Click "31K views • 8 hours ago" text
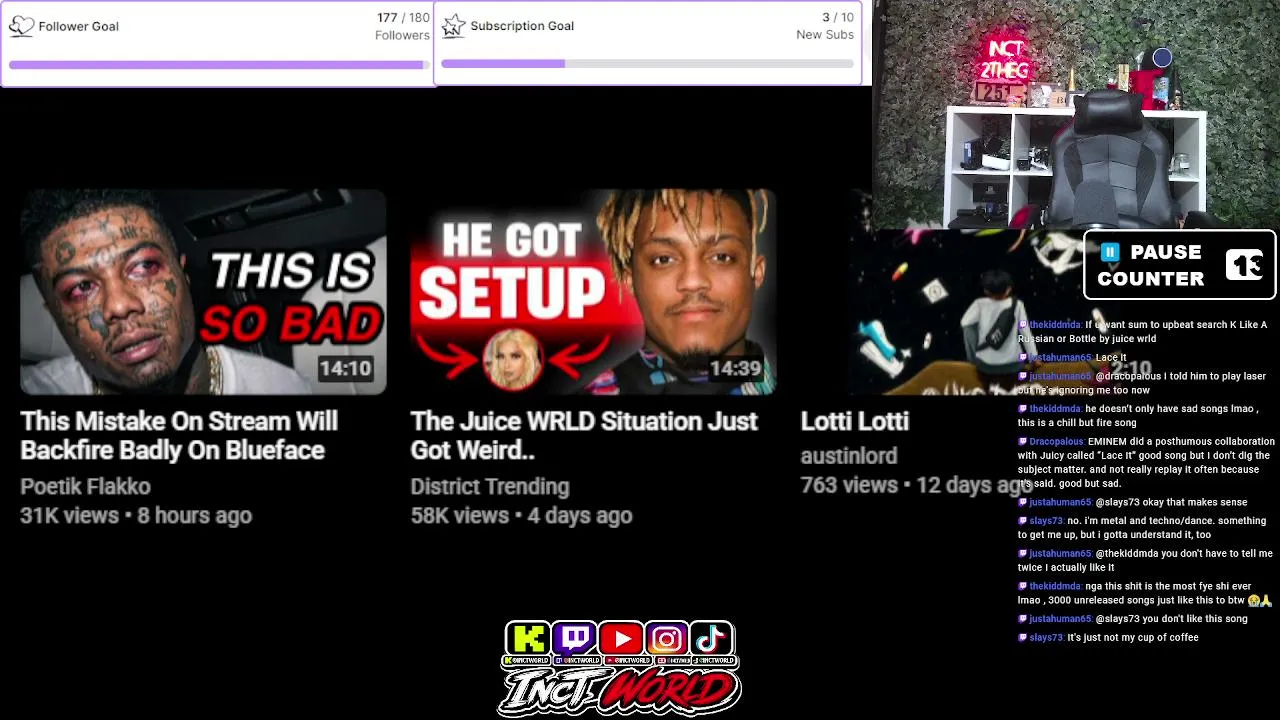 click(136, 516)
